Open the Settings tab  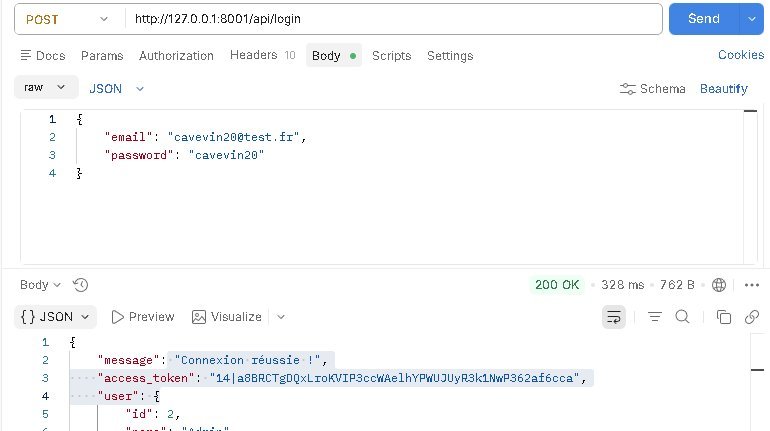[450, 55]
